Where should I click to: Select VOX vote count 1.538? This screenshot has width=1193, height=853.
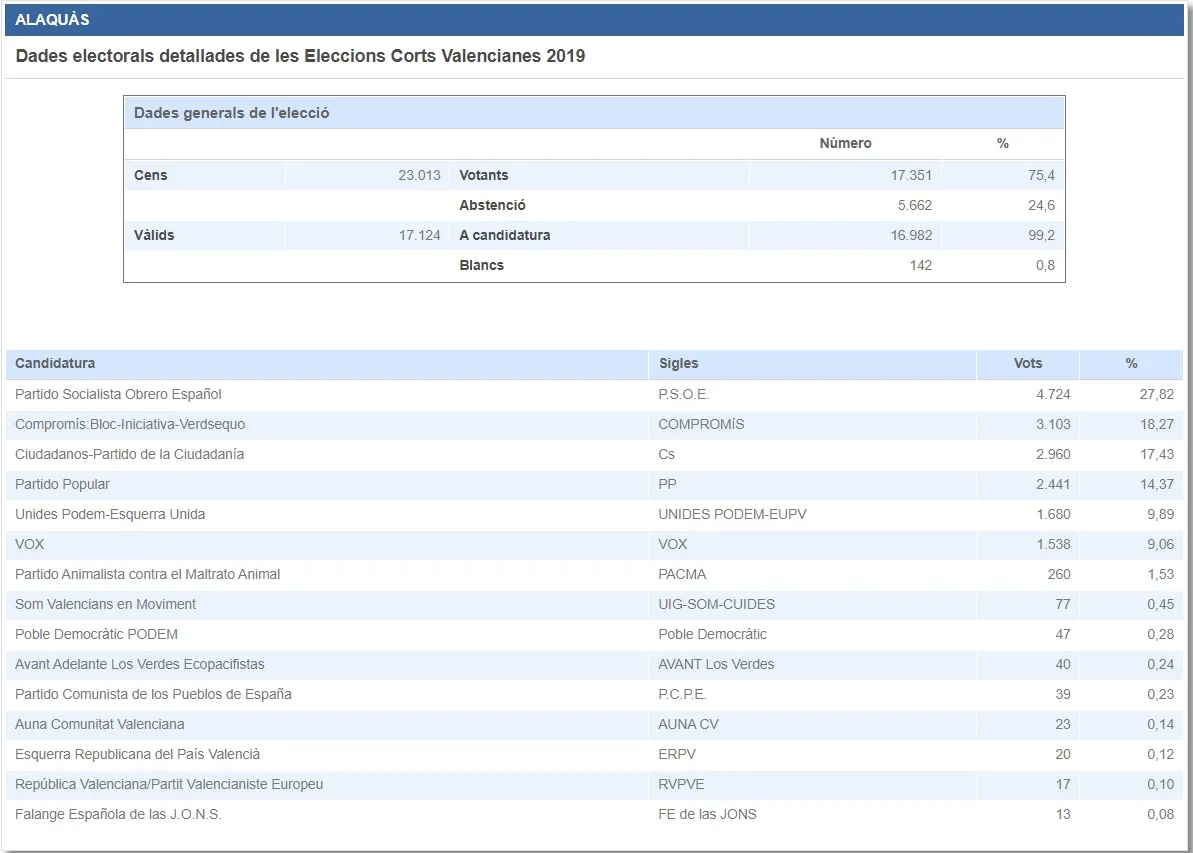[1053, 544]
